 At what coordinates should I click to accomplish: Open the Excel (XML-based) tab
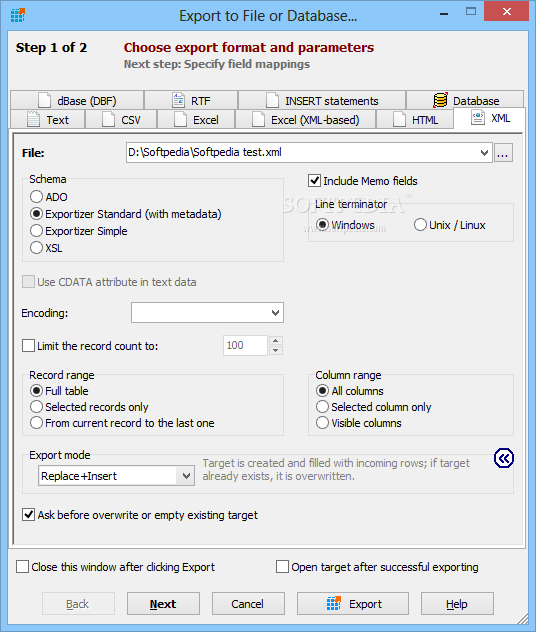(305, 120)
